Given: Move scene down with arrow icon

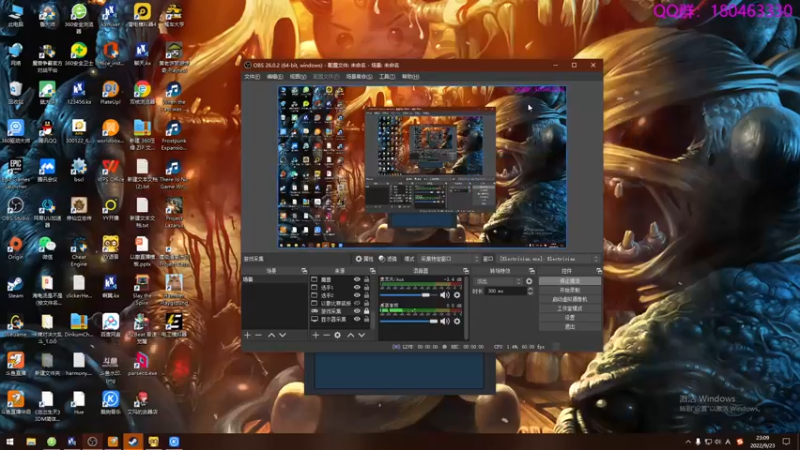Looking at the screenshot, I should point(283,335).
